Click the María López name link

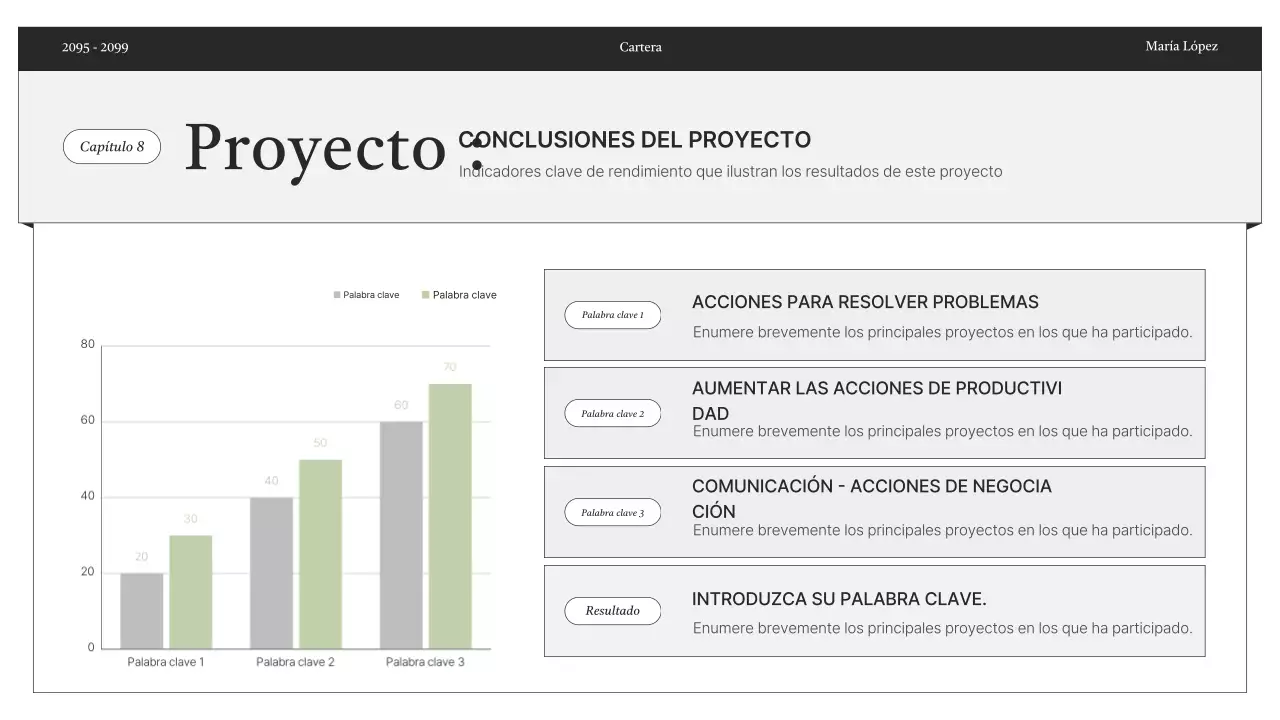tap(1182, 46)
